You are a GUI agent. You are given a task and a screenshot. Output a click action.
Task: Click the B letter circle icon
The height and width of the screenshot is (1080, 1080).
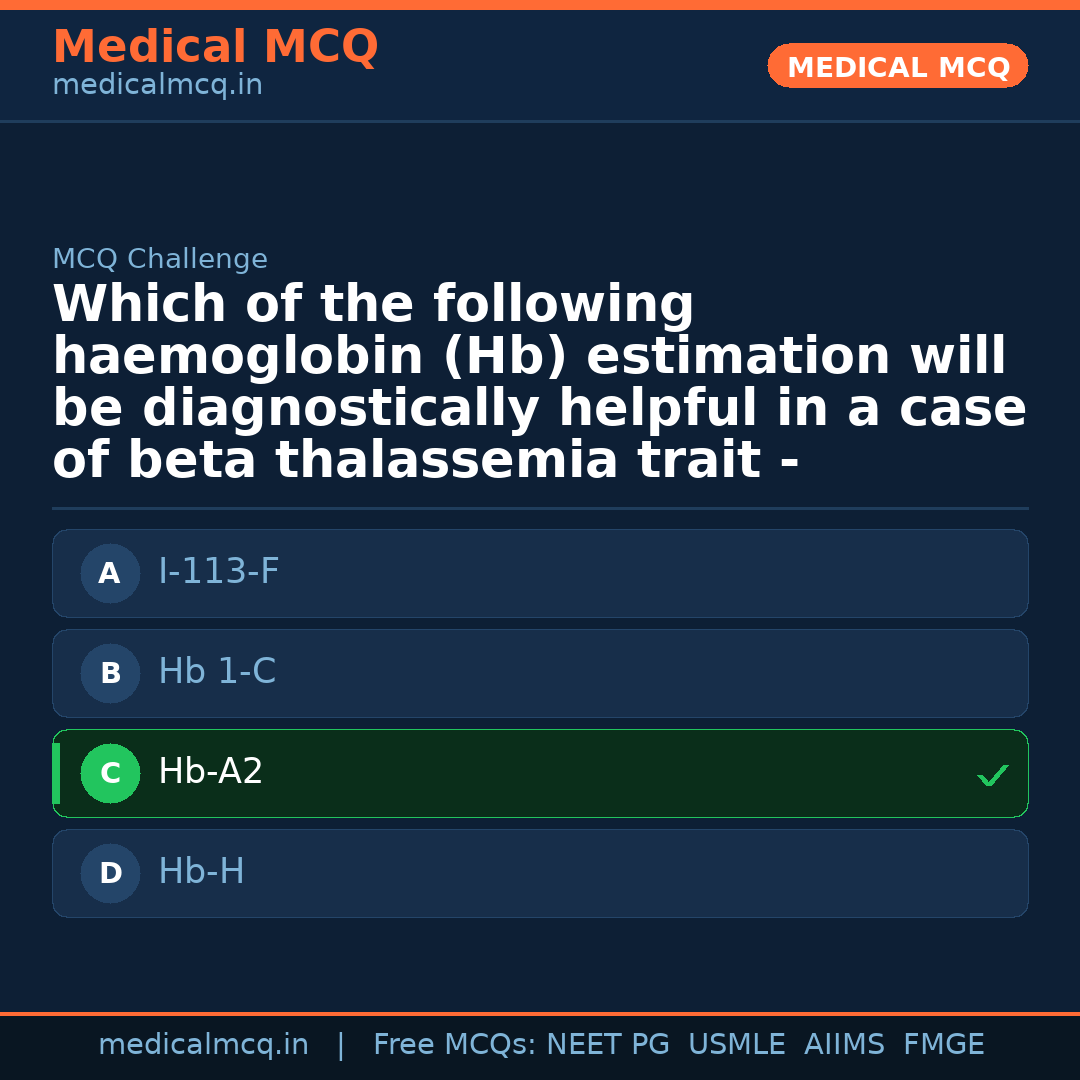[110, 674]
